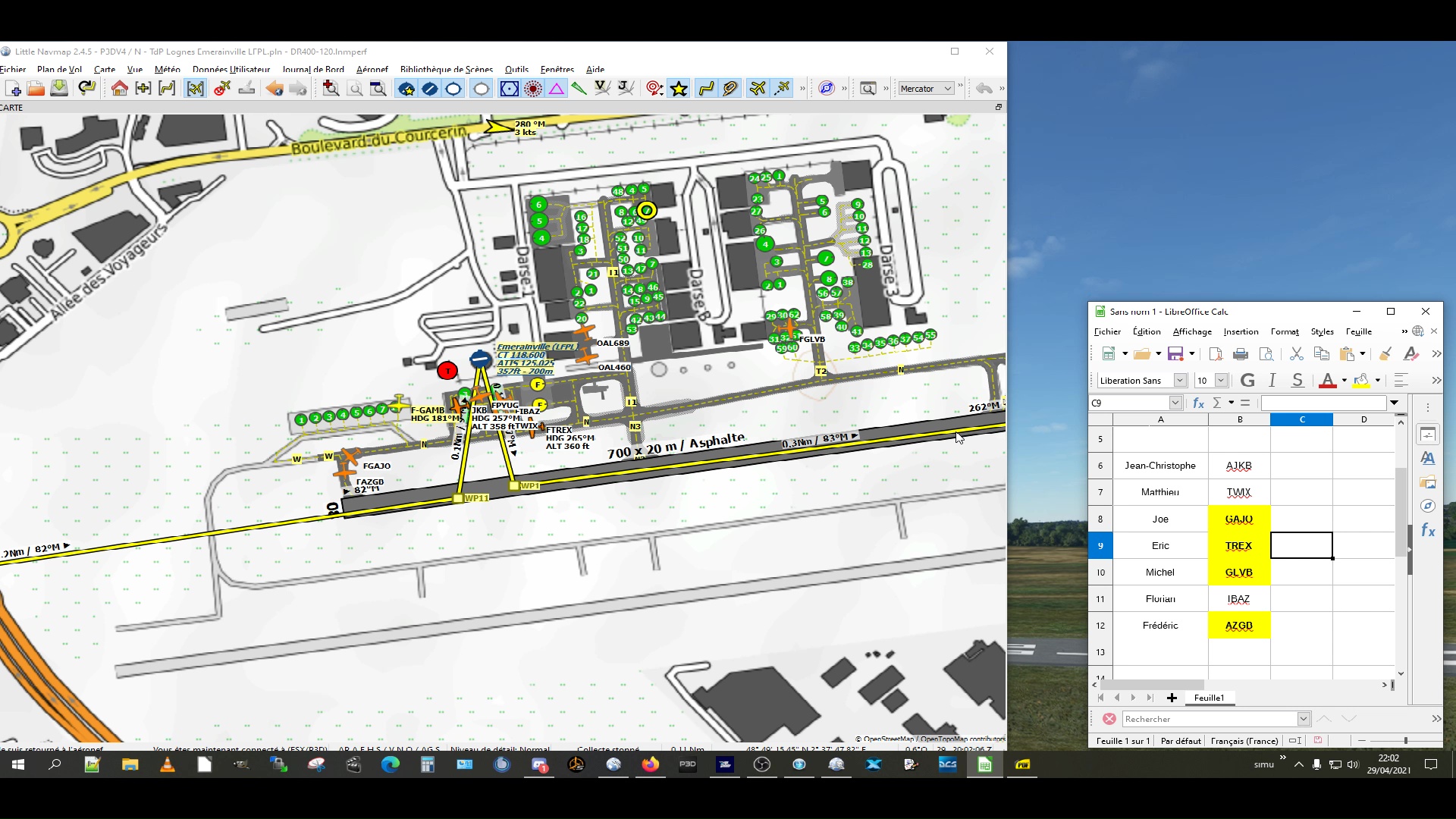The width and height of the screenshot is (1456, 819).
Task: Click the yellow background color swatch button
Action: [x=1361, y=381]
